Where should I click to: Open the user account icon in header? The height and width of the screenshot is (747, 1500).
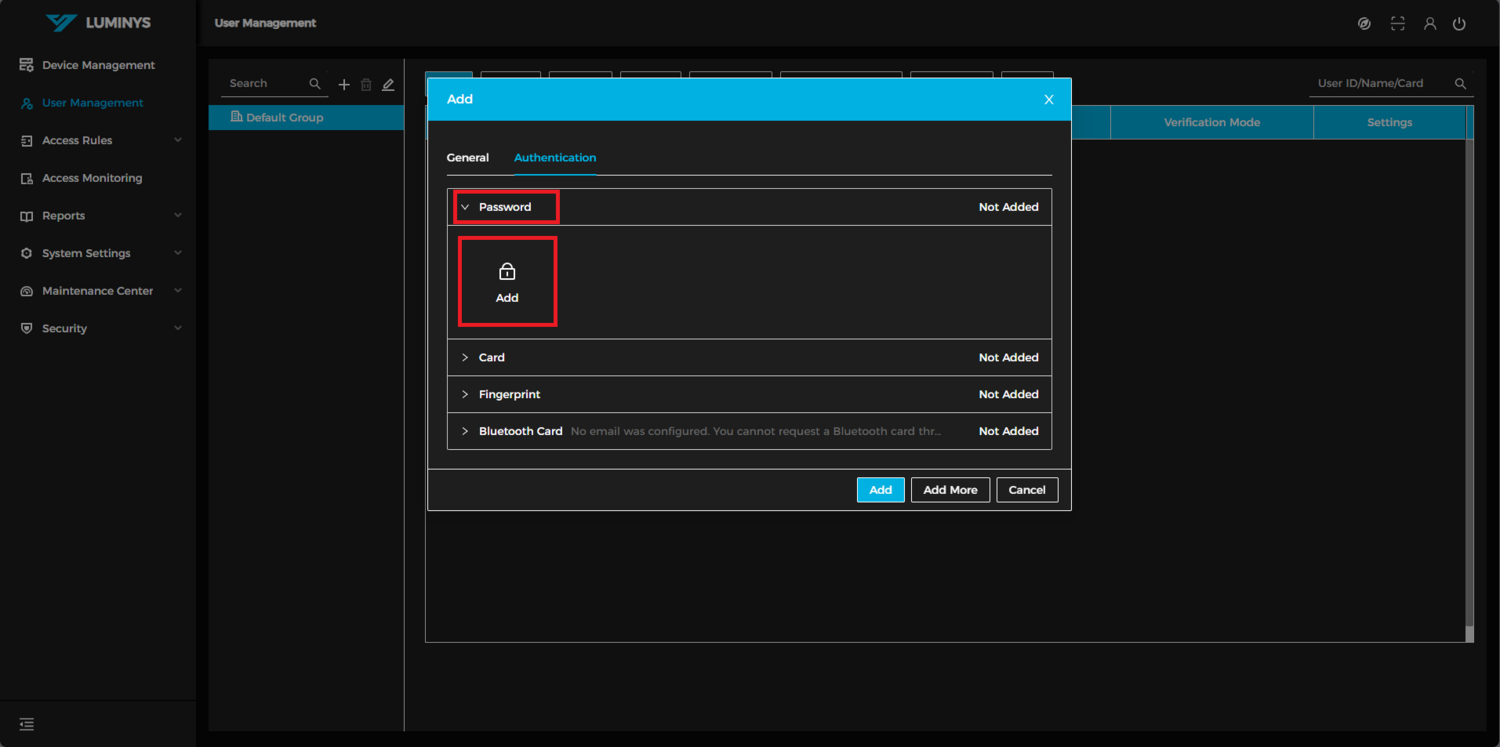point(1430,23)
